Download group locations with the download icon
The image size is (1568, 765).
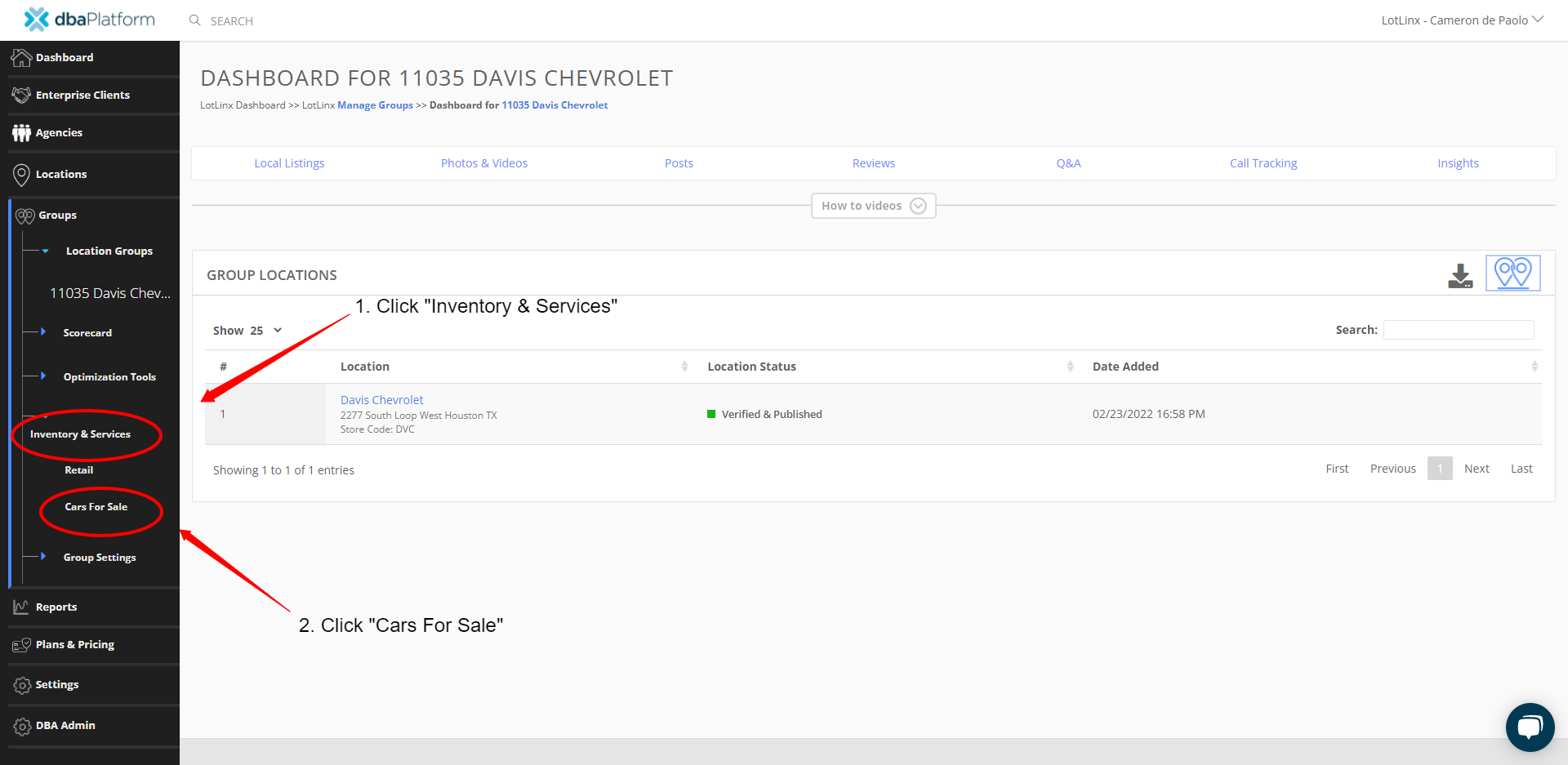tap(1460, 276)
